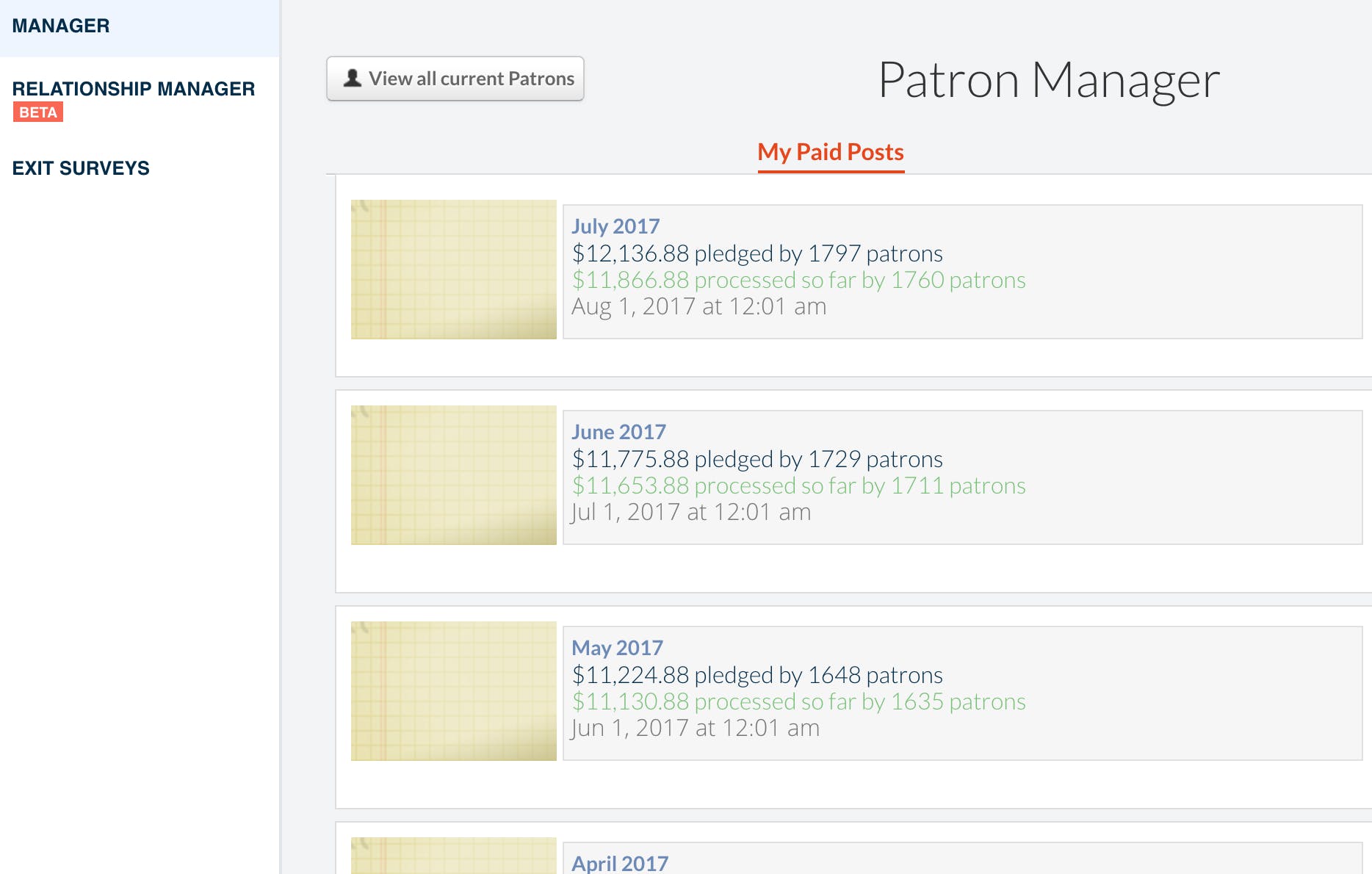Click the May 2017 post thumbnail

454,691
